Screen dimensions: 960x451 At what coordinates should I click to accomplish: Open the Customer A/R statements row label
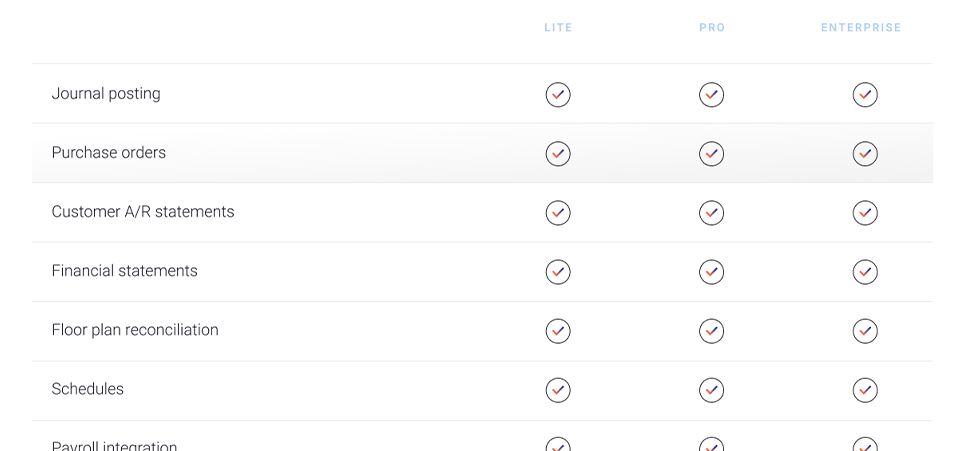143,212
